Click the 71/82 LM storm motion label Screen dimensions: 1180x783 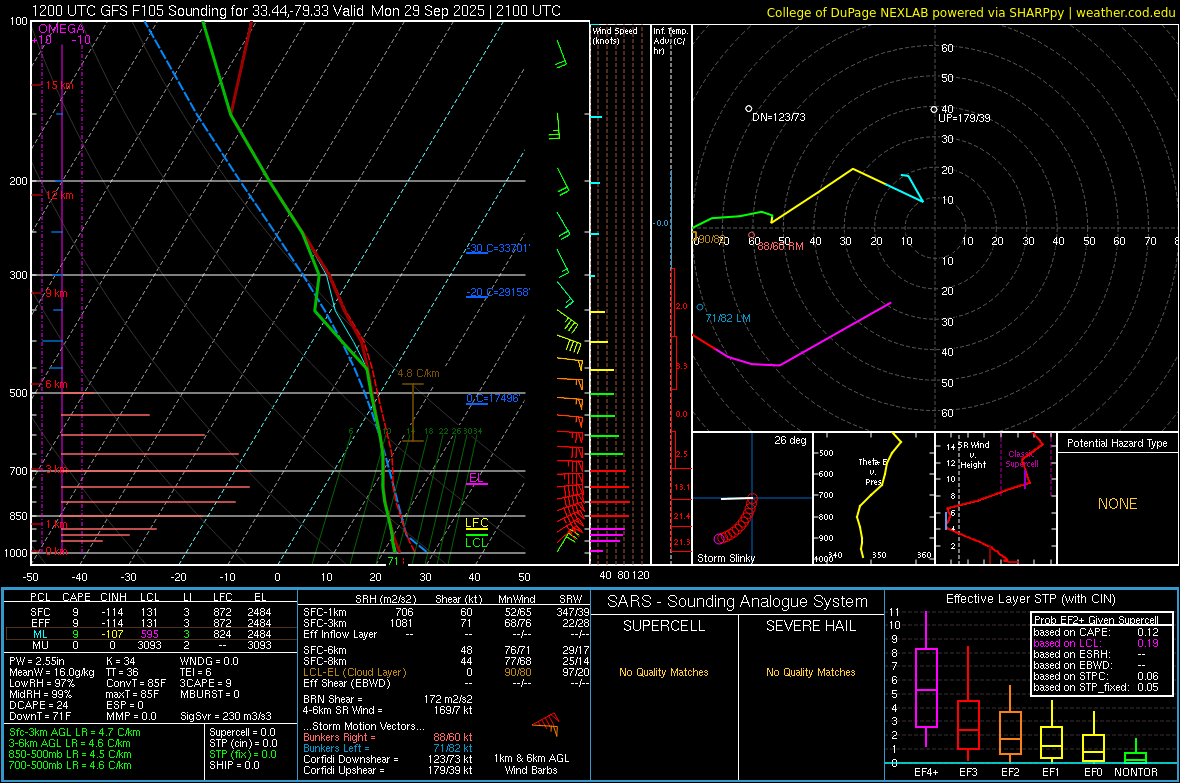[x=728, y=318]
